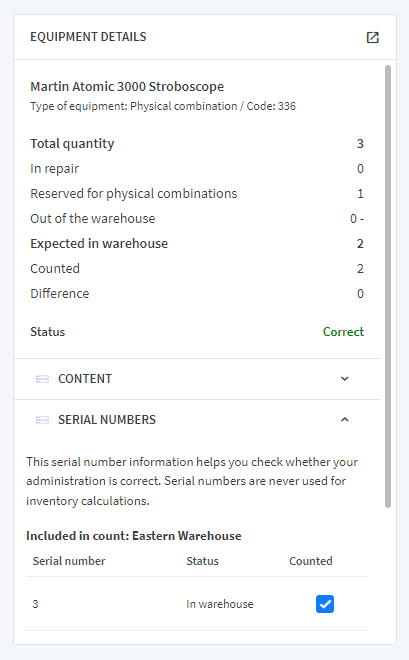Image resolution: width=409 pixels, height=660 pixels.
Task: Click the Total quantity value 3
Action: pyautogui.click(x=360, y=144)
